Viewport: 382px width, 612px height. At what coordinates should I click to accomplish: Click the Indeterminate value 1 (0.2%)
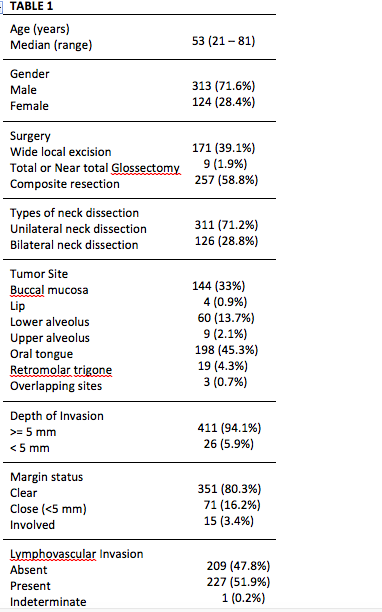(x=243, y=598)
